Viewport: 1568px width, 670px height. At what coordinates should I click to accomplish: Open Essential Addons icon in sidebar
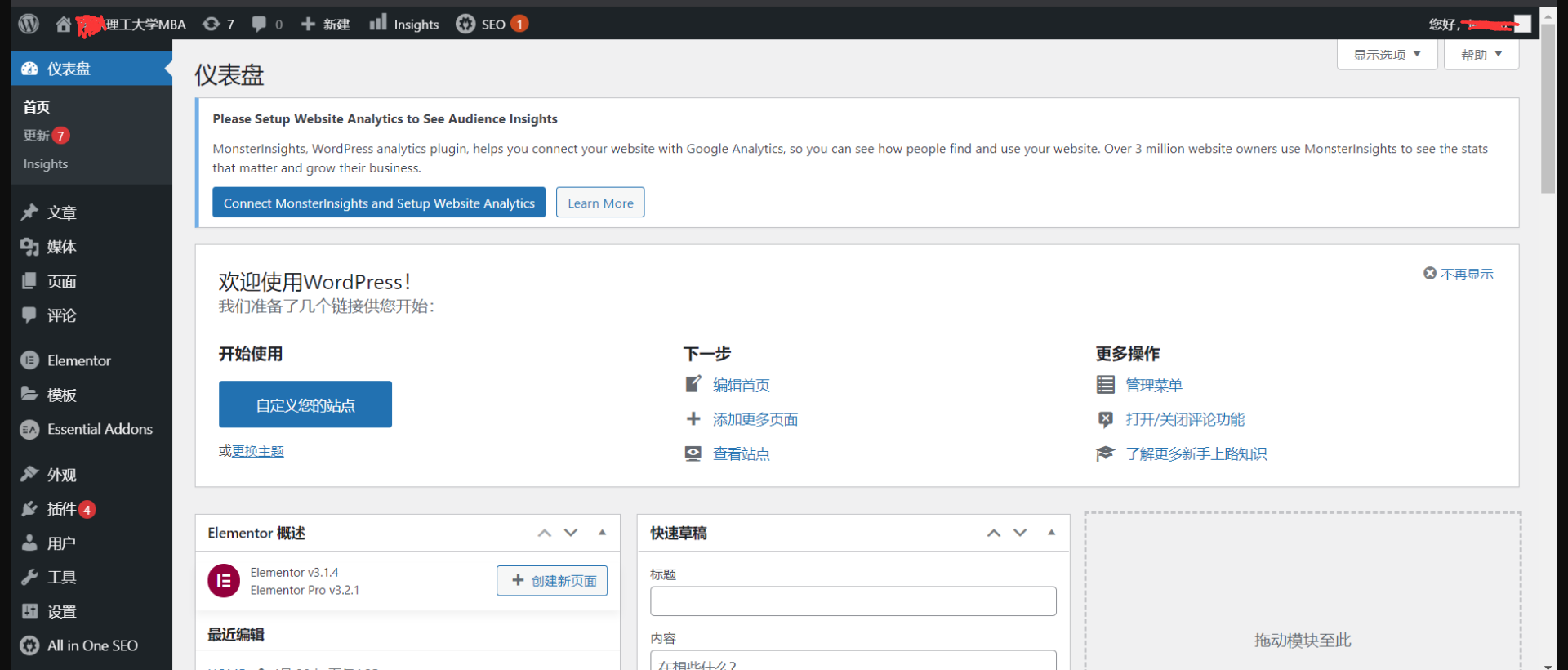coord(29,429)
